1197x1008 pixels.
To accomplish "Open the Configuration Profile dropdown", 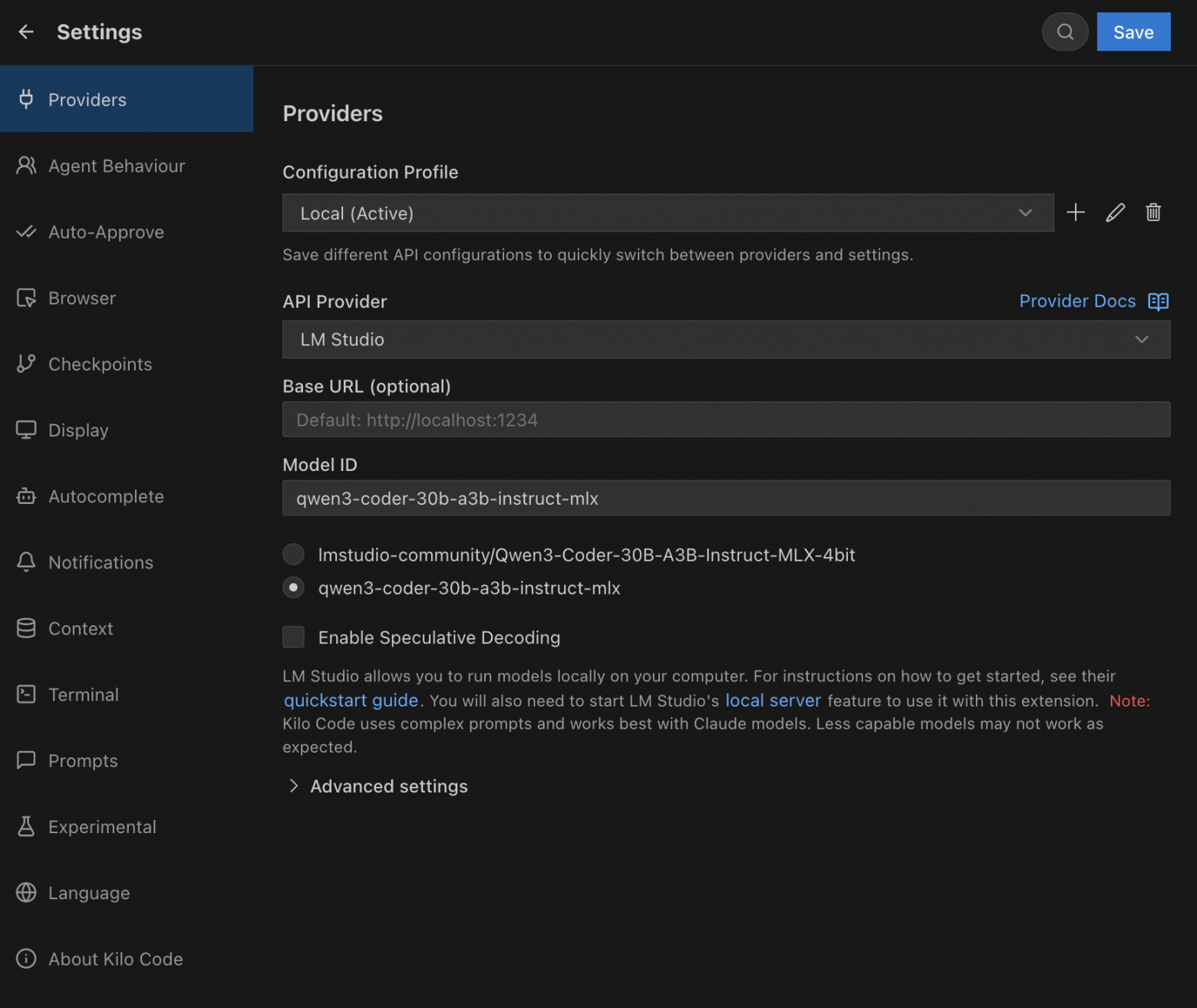I will (667, 212).
